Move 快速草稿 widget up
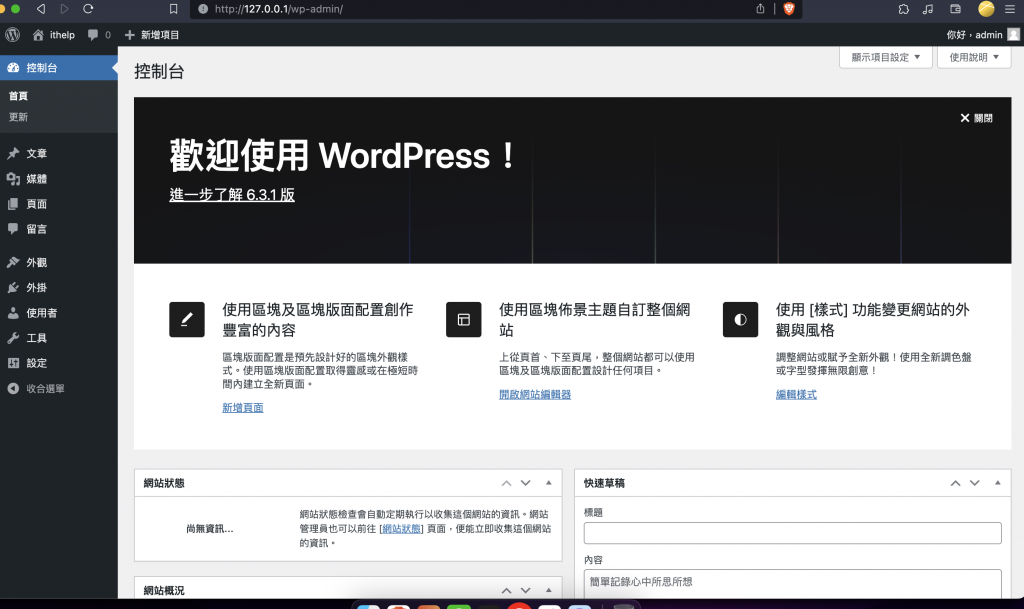 coord(955,483)
